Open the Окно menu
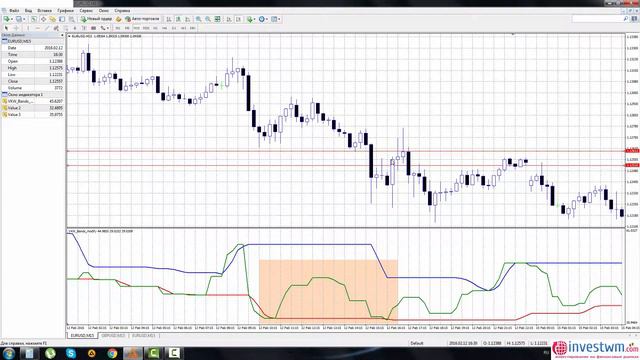Viewport: 640px width, 360px height. (x=104, y=11)
